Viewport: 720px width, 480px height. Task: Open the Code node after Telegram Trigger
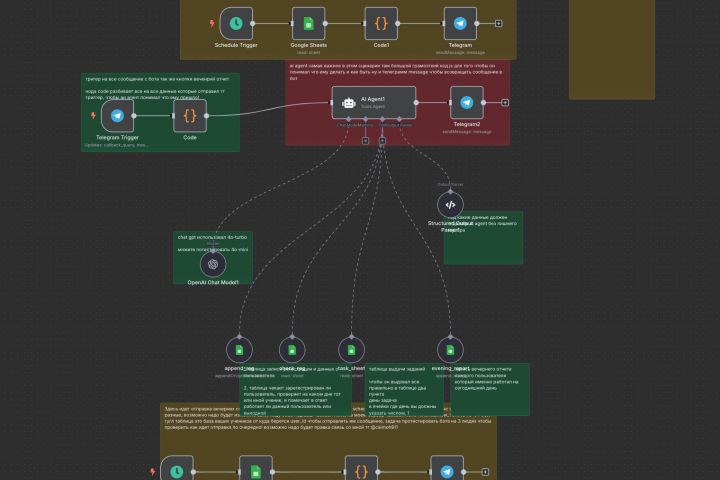point(190,116)
